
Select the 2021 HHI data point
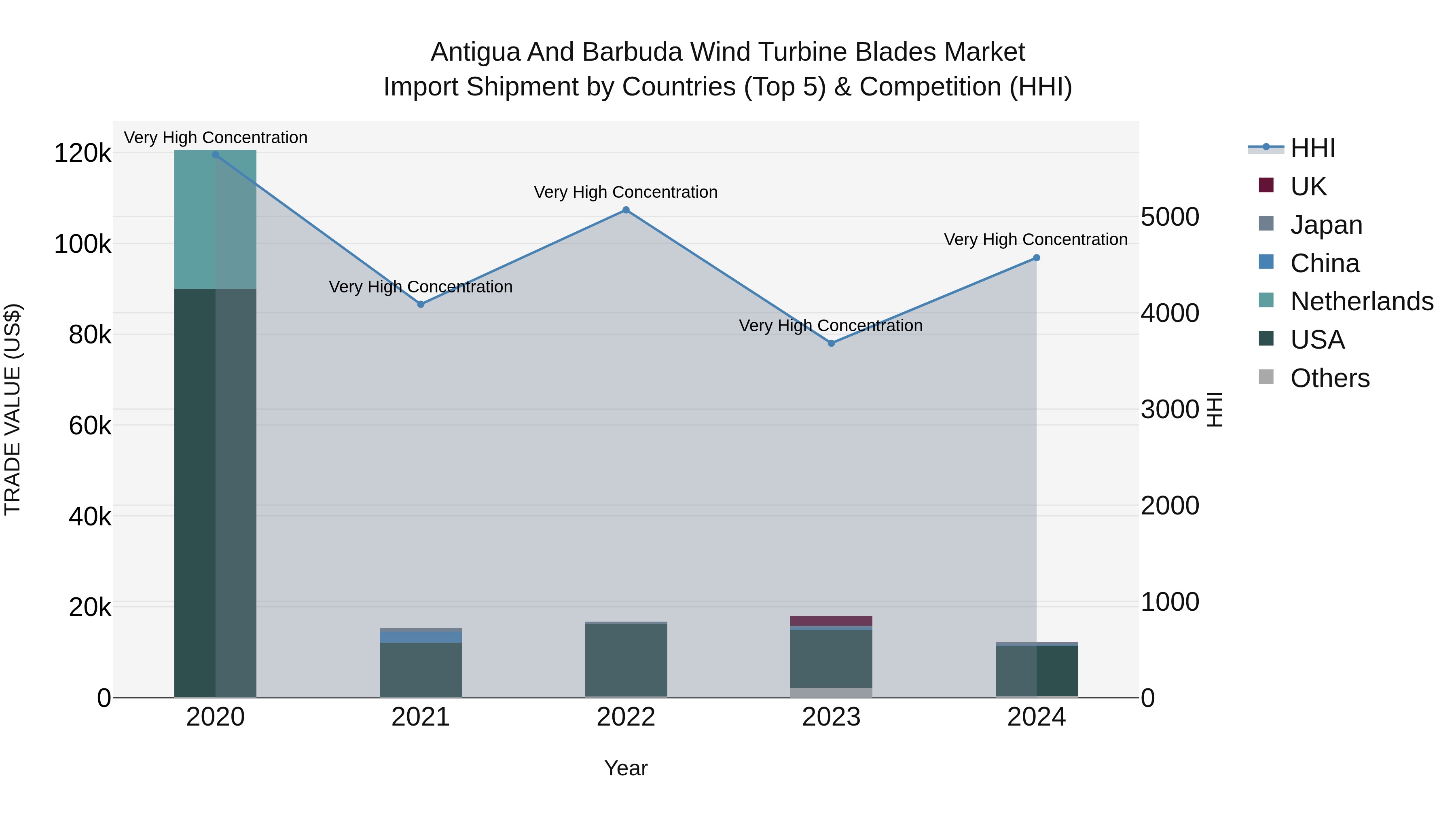coord(421,304)
